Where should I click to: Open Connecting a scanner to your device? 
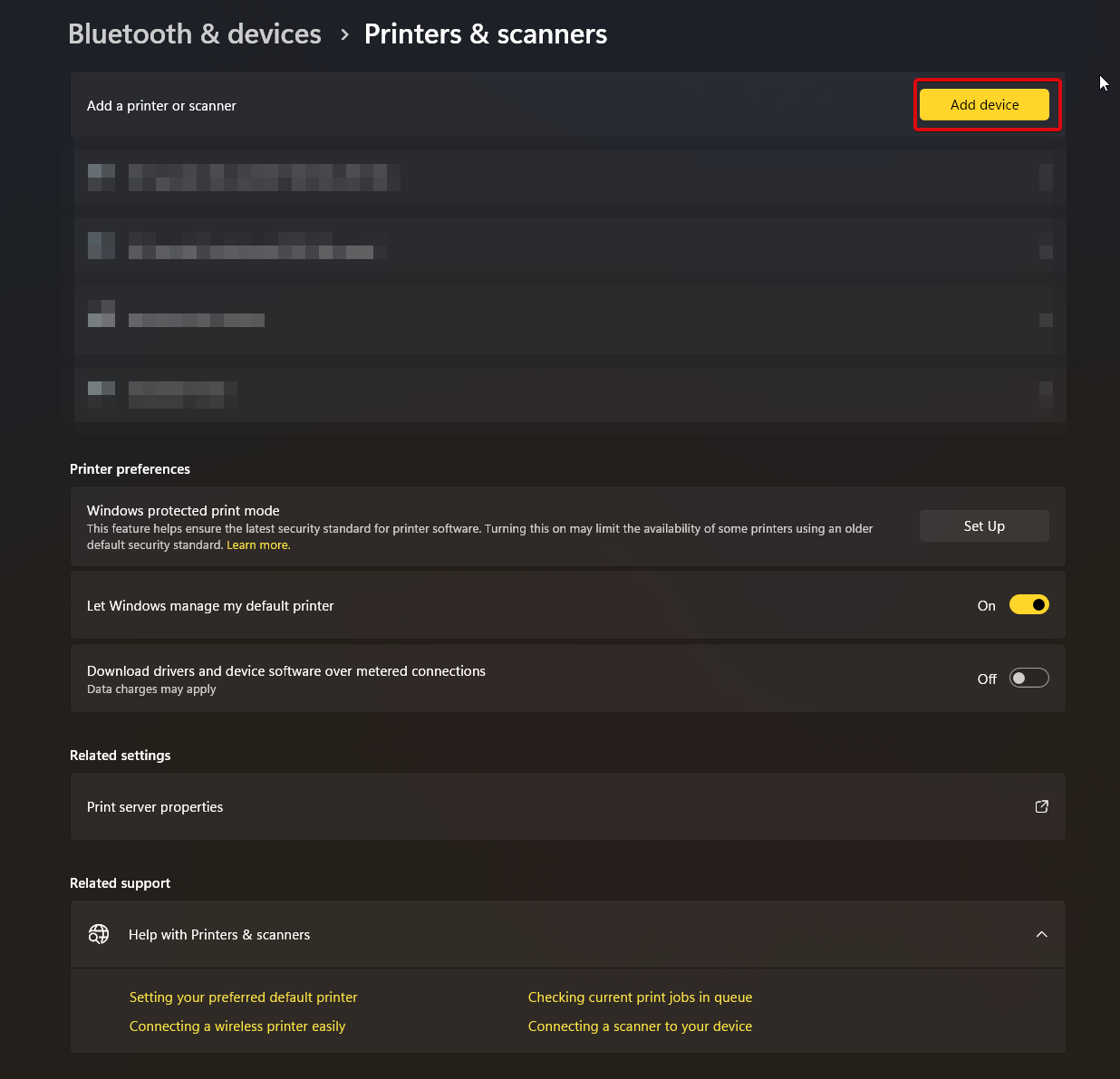[x=640, y=1026]
